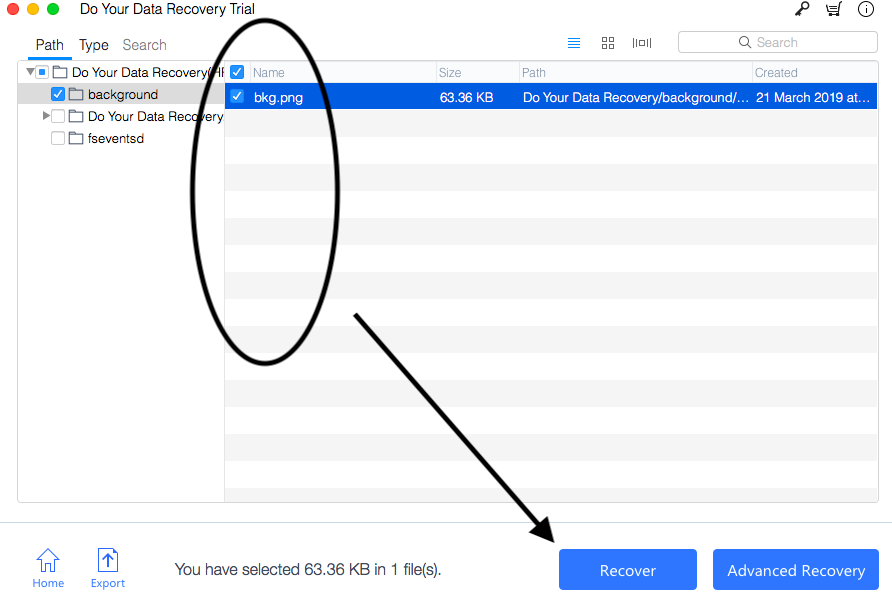Select the root Do Your Data Recovery label
The height and width of the screenshot is (611, 892).
click(x=148, y=72)
